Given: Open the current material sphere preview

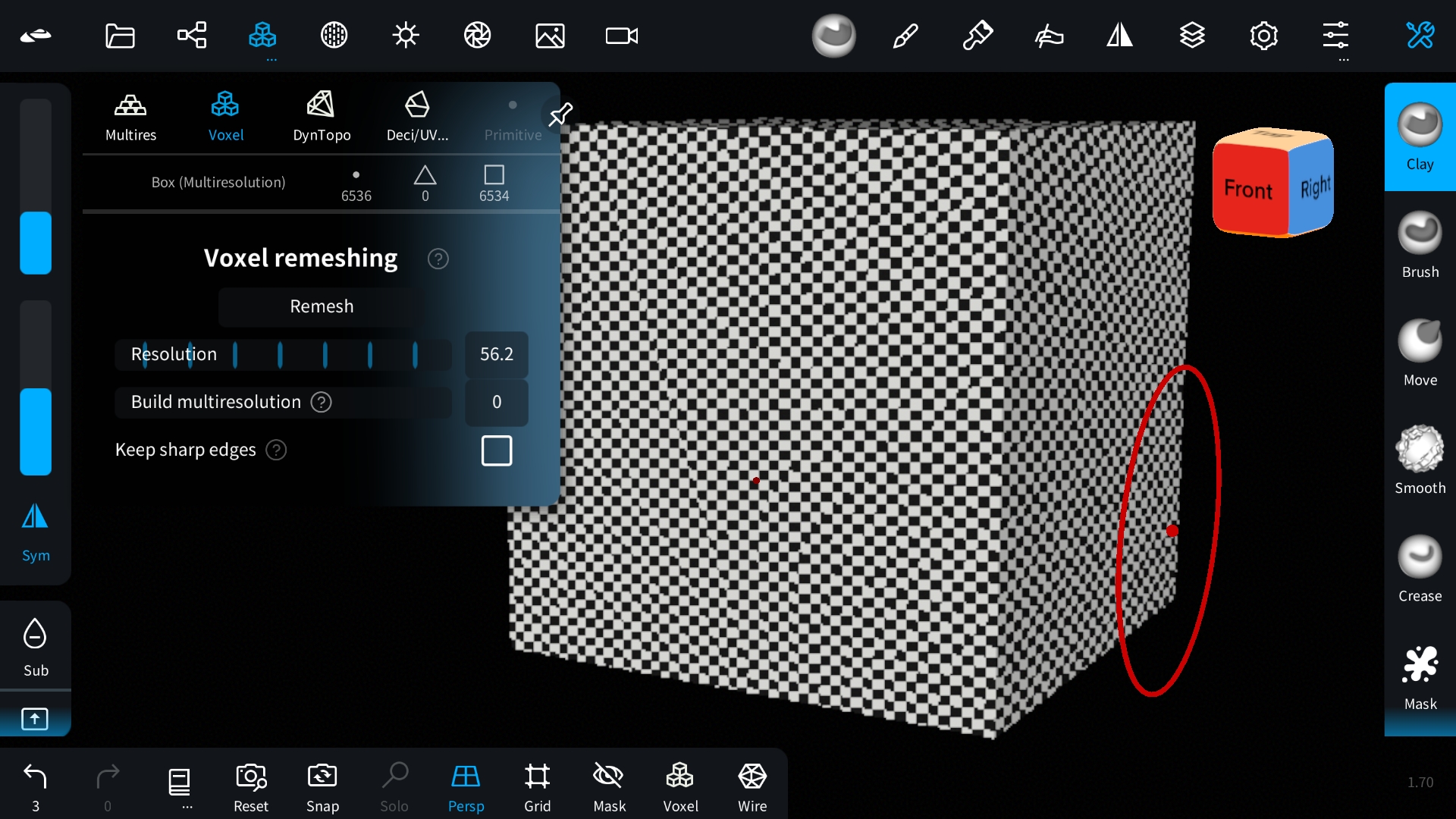Looking at the screenshot, I should pos(833,36).
